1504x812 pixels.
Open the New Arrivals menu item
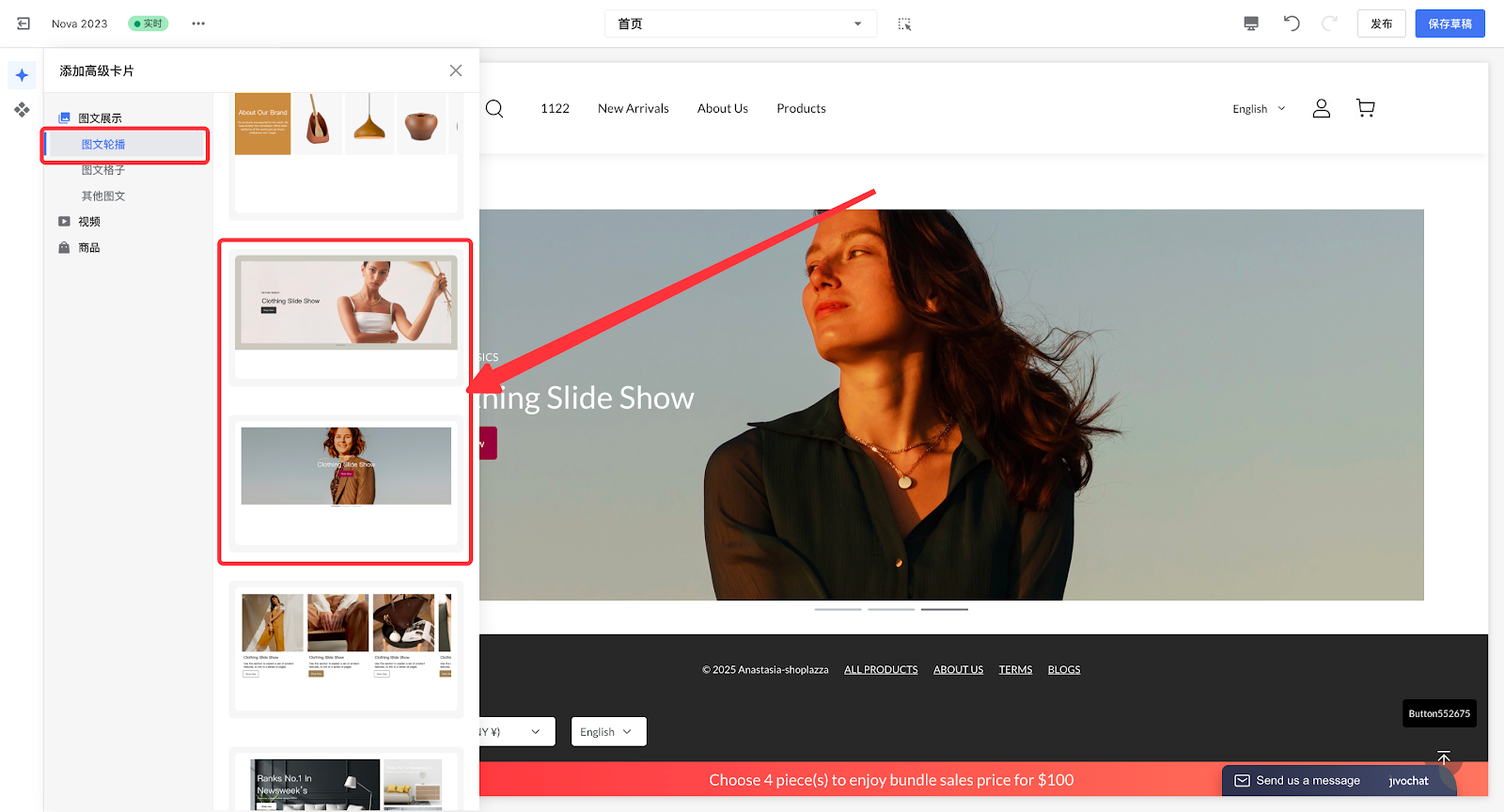click(x=633, y=109)
